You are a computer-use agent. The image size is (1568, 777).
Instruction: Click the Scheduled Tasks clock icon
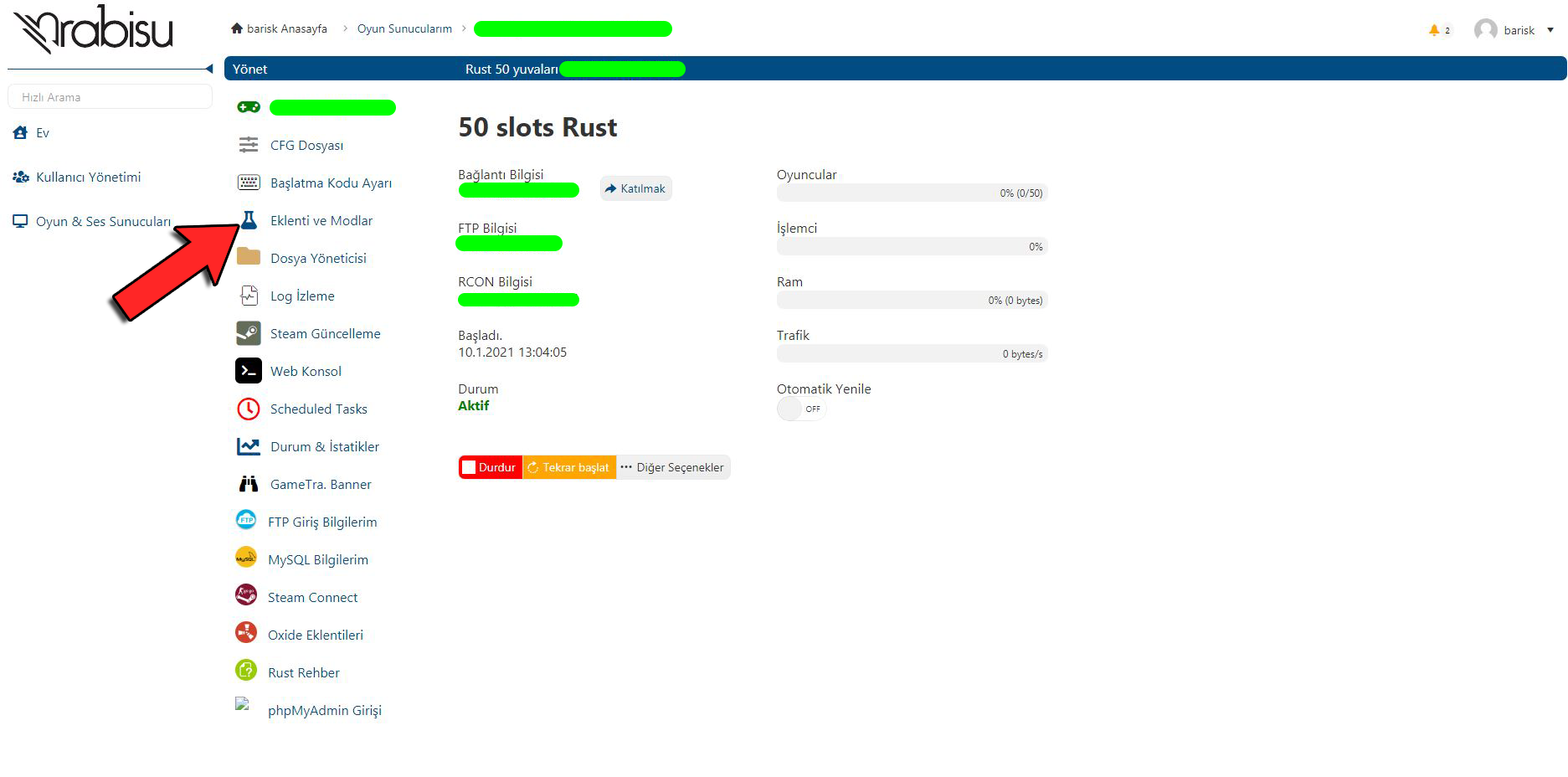point(249,409)
